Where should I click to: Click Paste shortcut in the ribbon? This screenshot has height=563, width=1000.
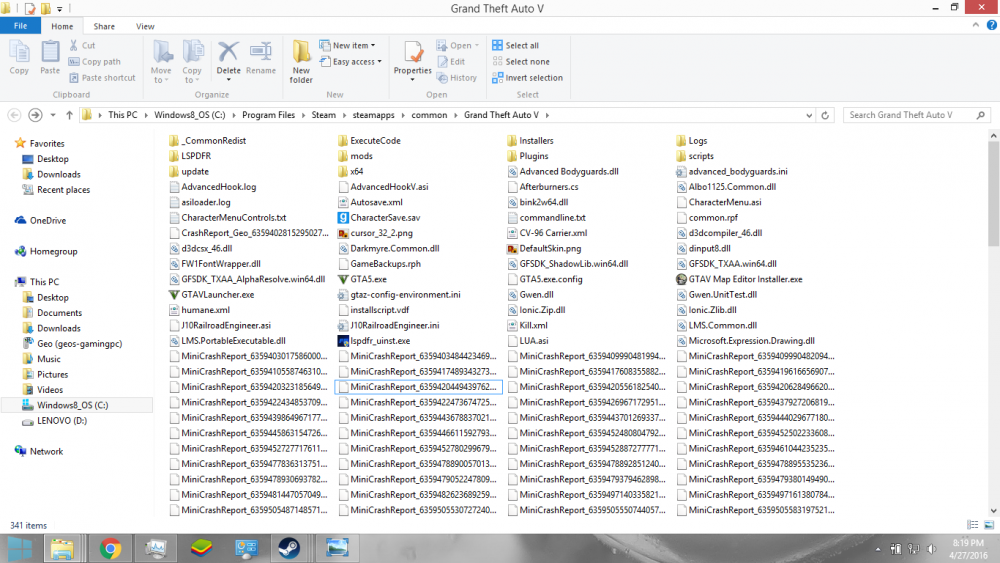[102, 78]
